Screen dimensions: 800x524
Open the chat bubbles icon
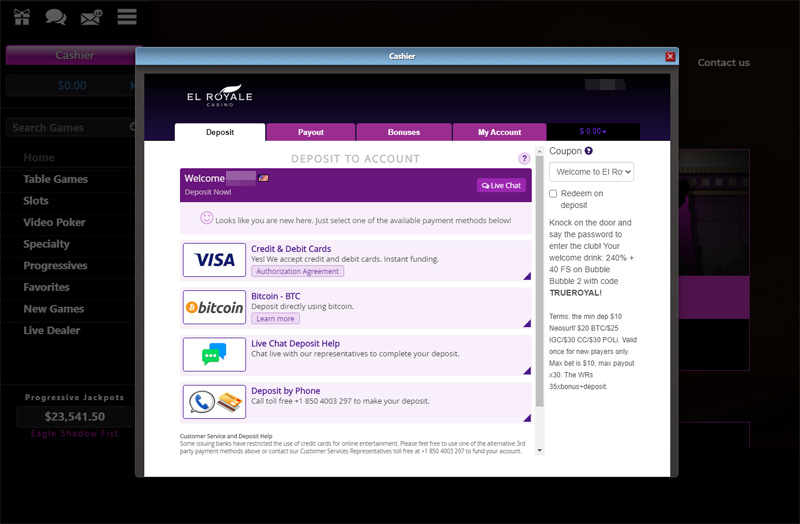coord(56,17)
